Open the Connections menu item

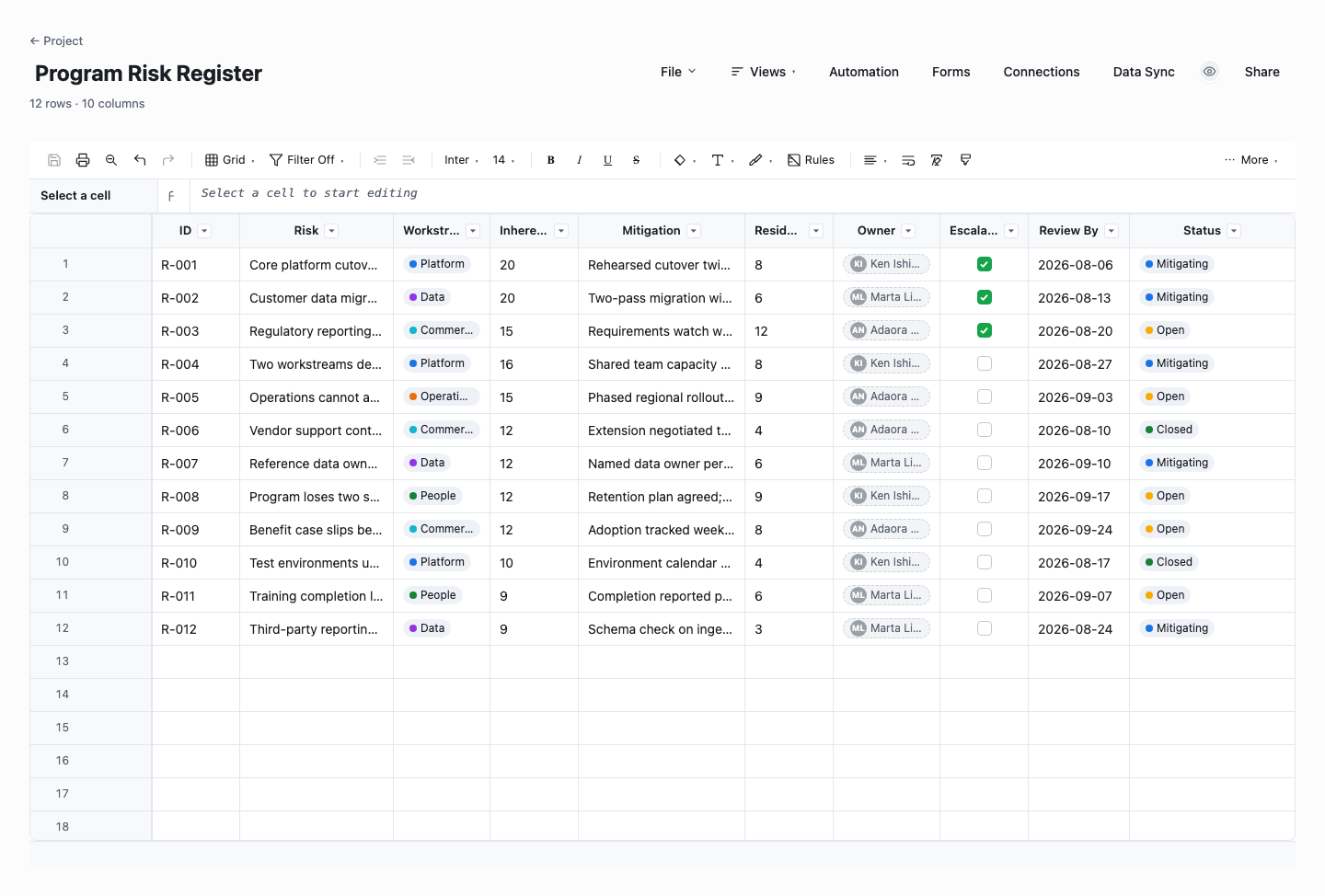pos(1042,72)
